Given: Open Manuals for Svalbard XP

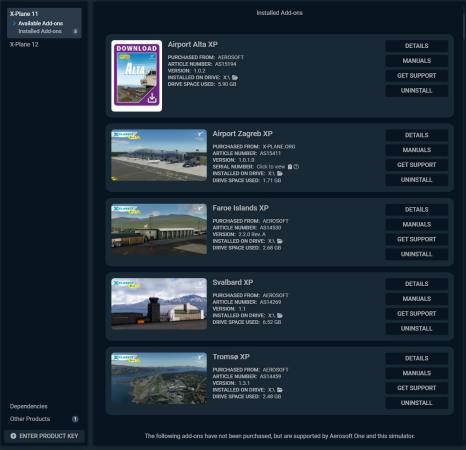Looking at the screenshot, I should (417, 299).
